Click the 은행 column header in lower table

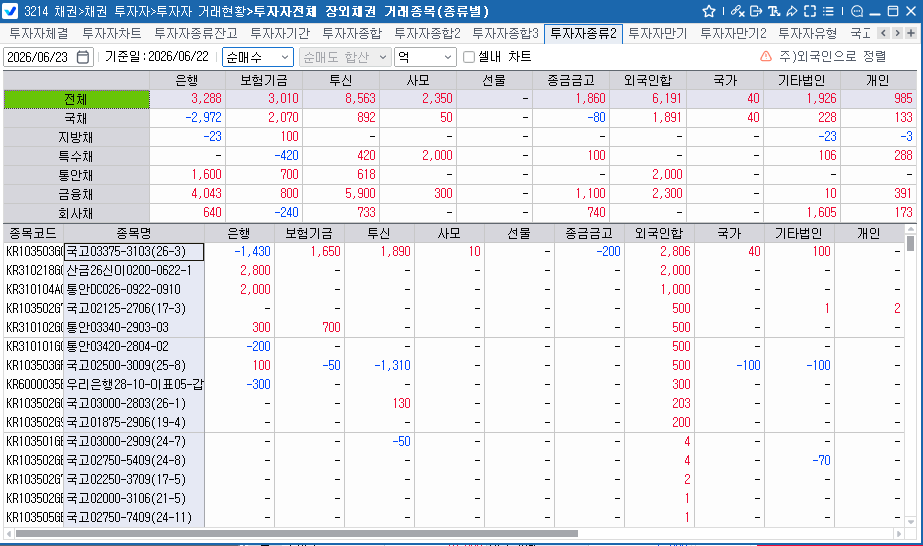coord(239,234)
